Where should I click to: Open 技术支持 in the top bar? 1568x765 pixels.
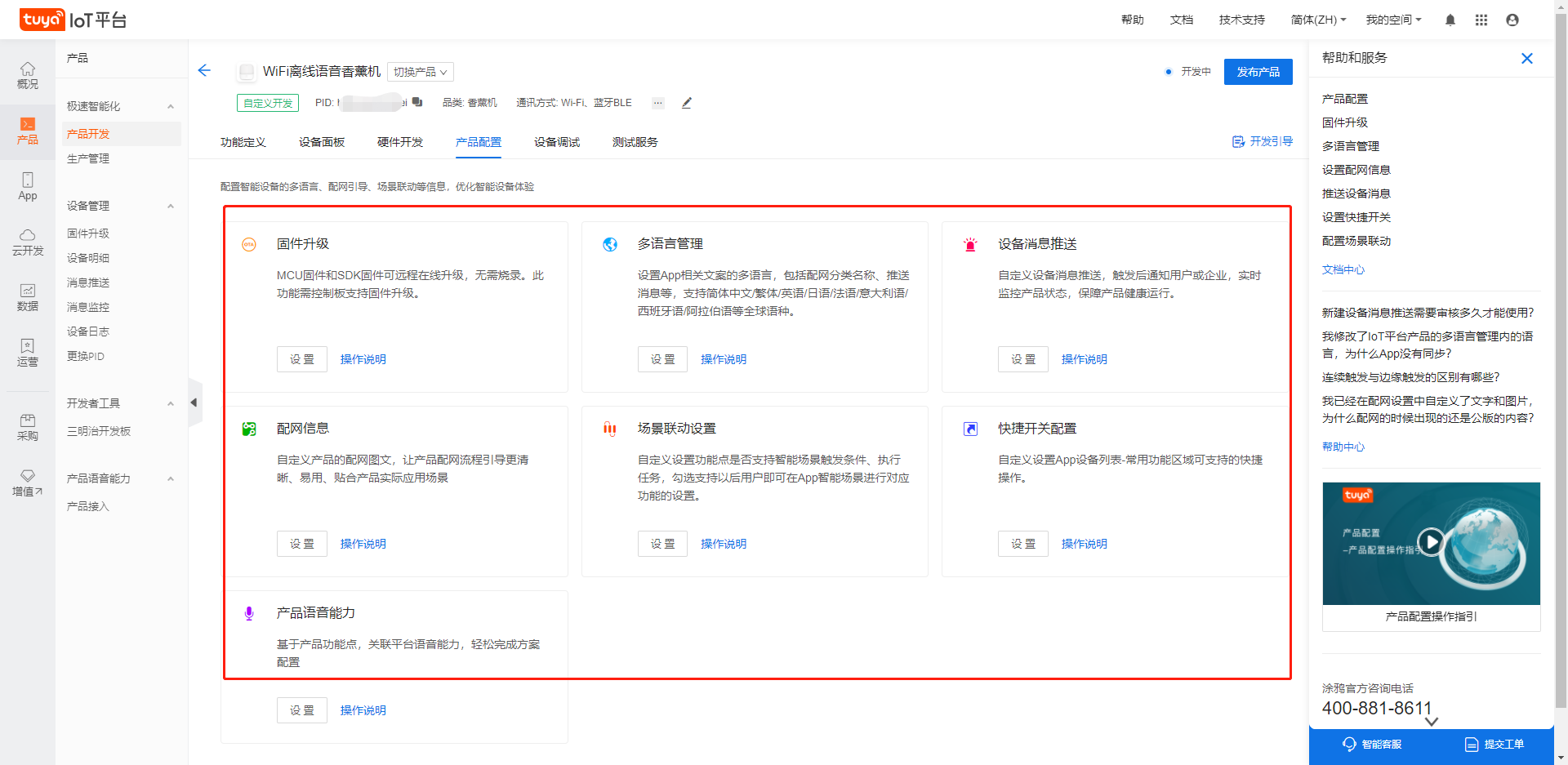point(1242,20)
